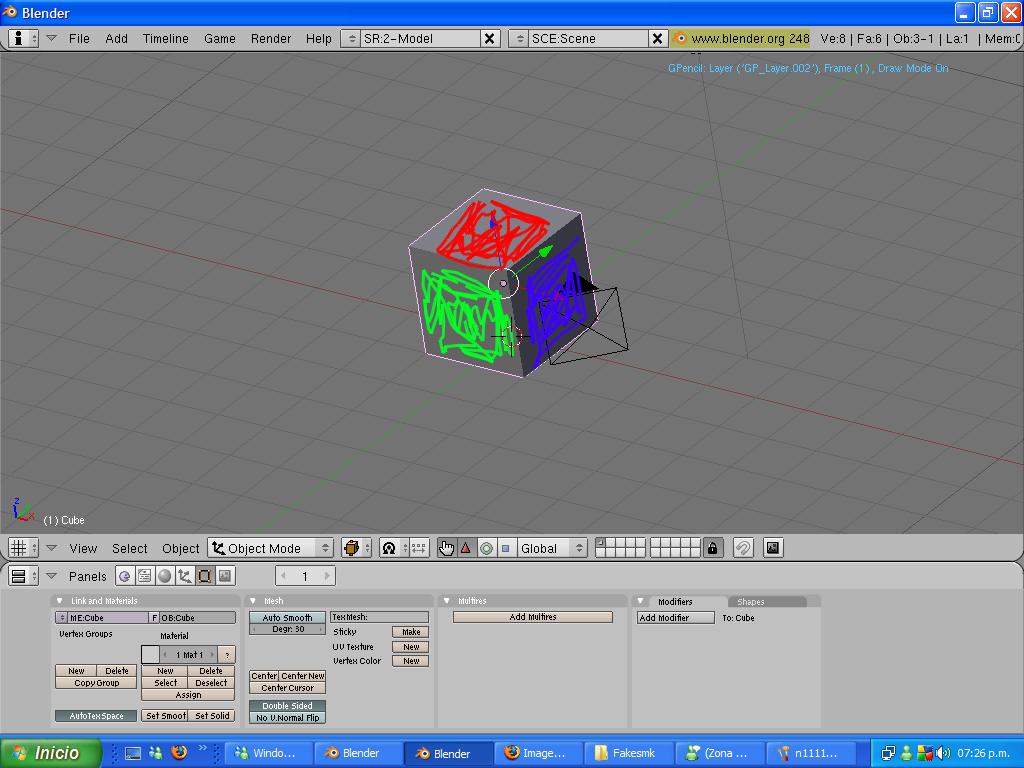Collapse the Link and Materials panel
1024x768 pixels.
click(x=60, y=601)
